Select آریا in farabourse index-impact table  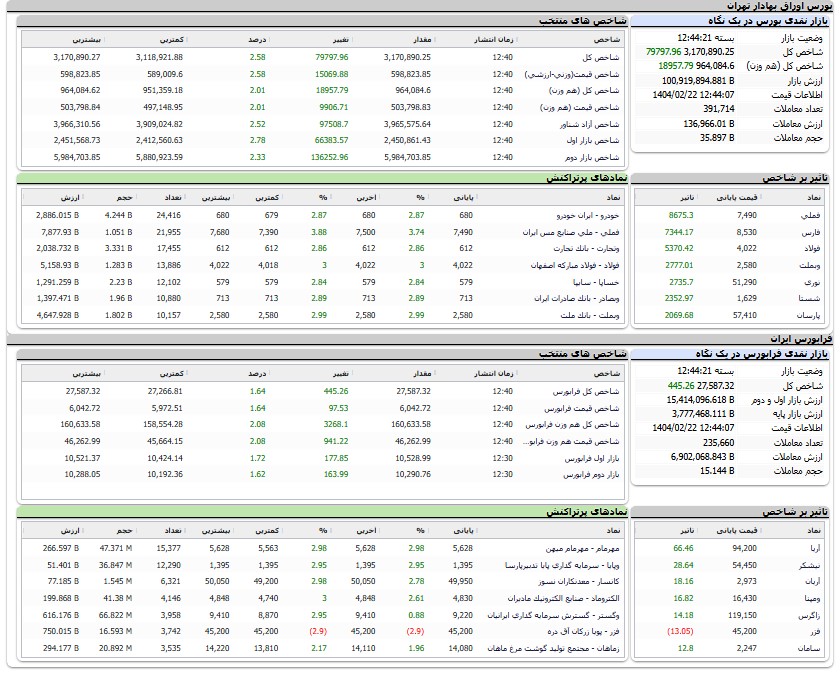(813, 548)
